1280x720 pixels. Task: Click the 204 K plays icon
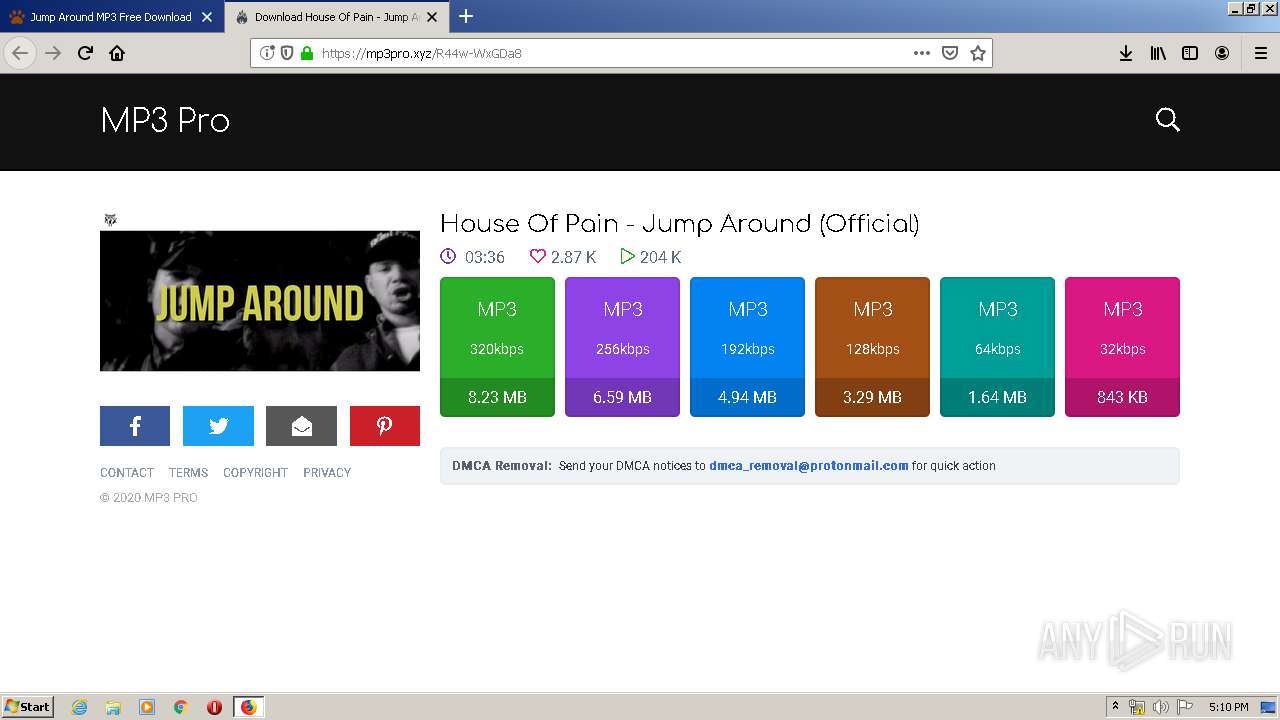[x=627, y=256]
